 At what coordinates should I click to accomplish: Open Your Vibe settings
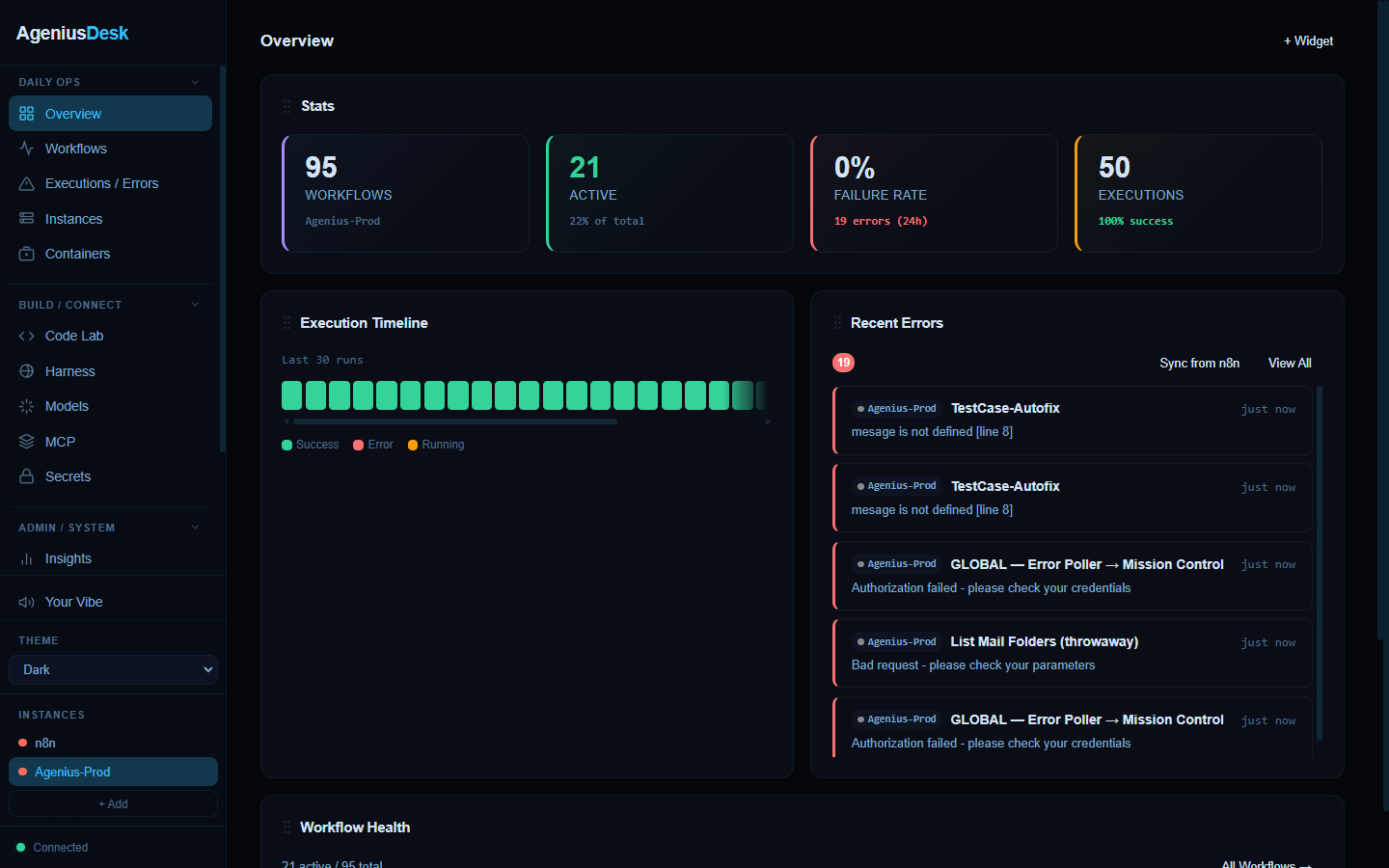[110, 602]
